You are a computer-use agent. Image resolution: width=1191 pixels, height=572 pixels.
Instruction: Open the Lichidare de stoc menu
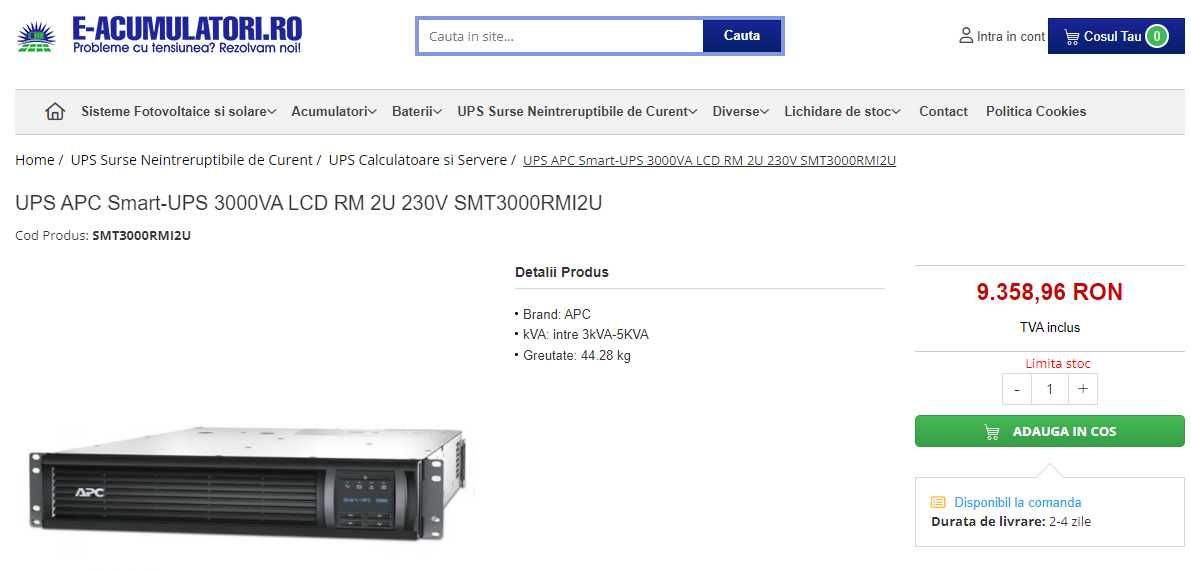842,112
